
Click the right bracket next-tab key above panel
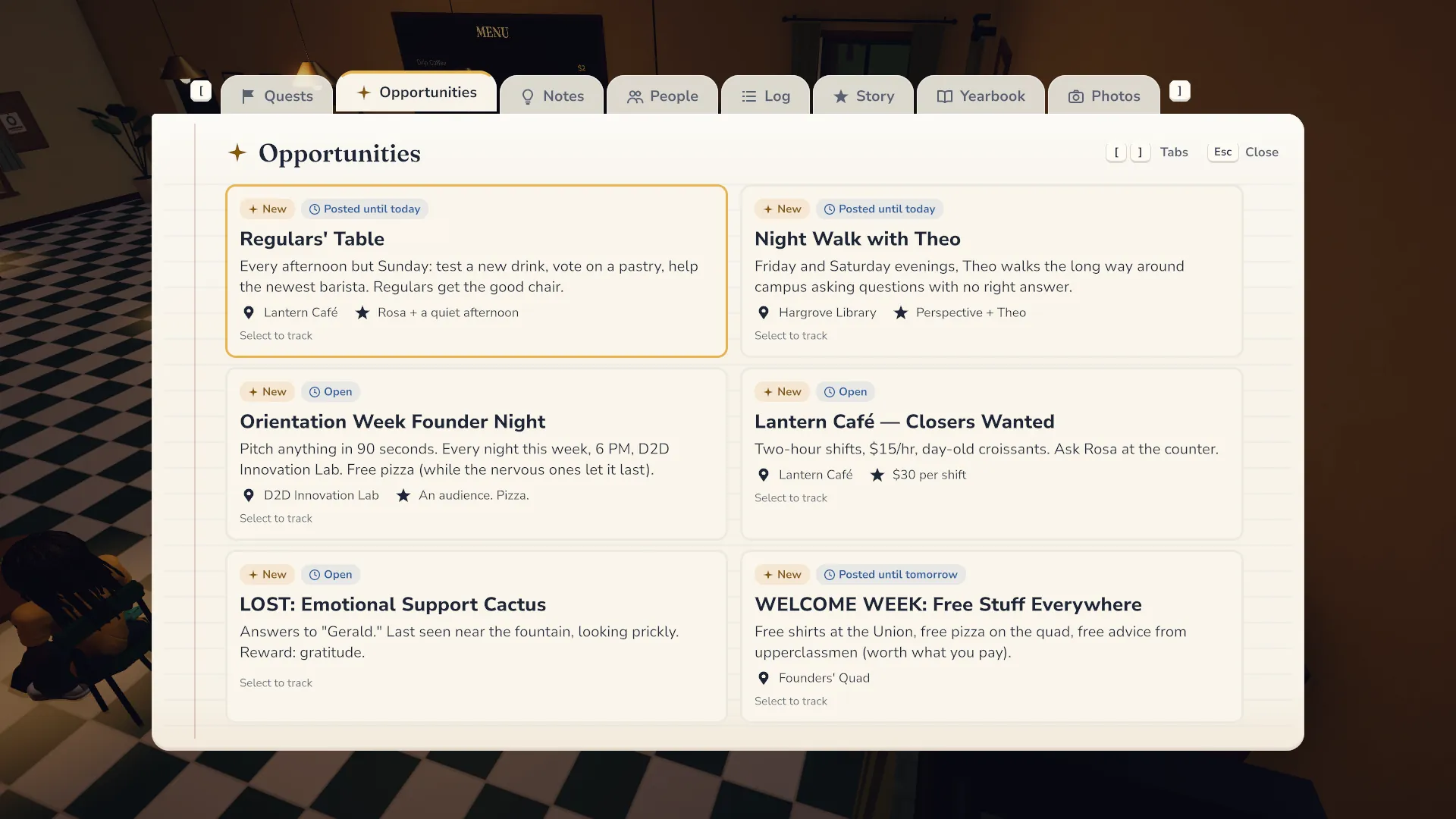1179,91
